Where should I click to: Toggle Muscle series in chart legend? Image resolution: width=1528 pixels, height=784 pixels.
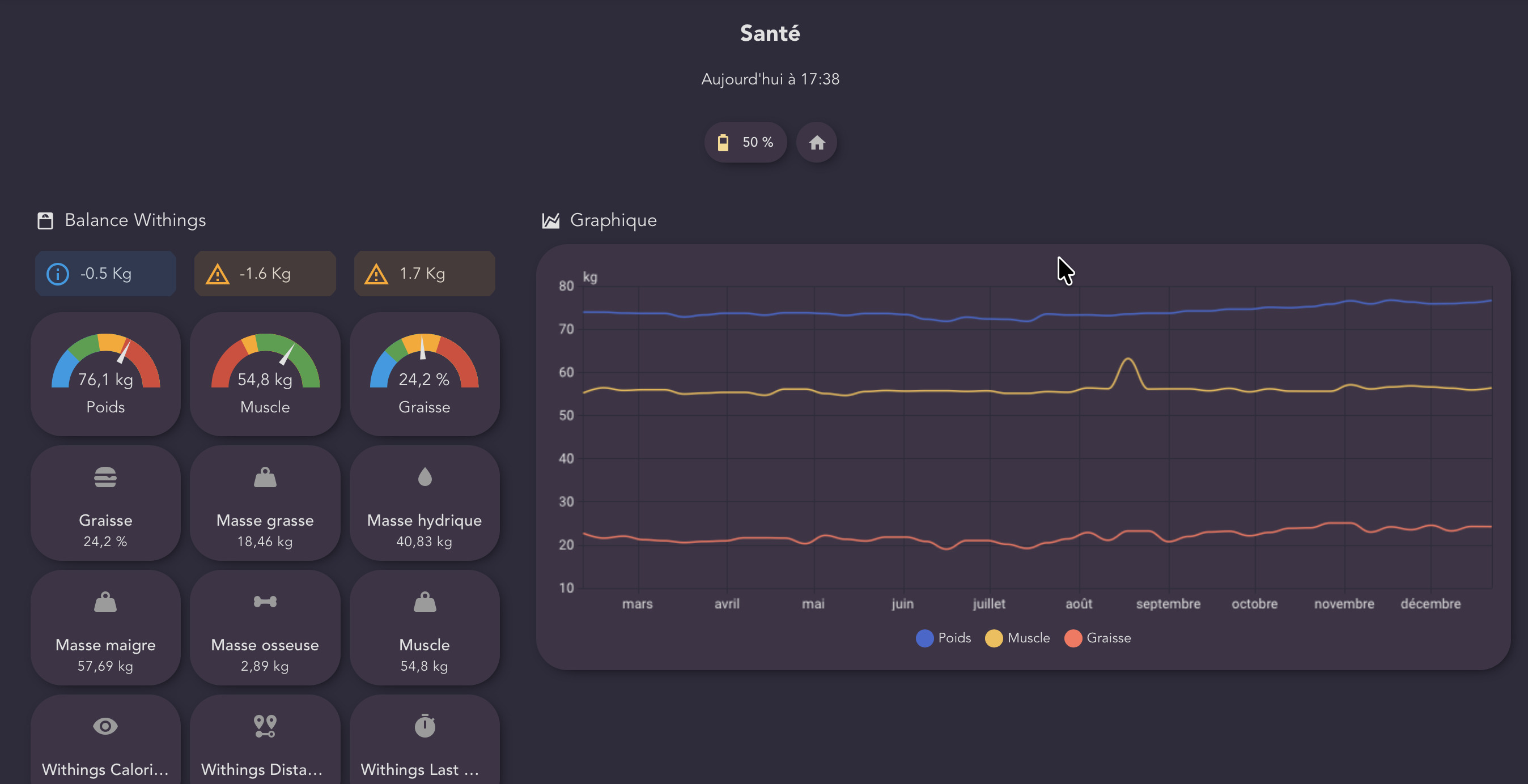click(x=1017, y=638)
